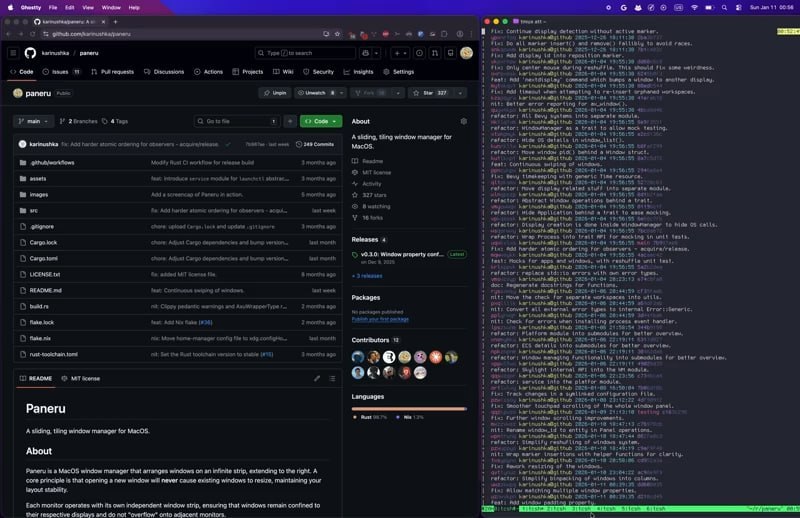Bookmark the page with the star icon
Screen dimensions: 800x518
(337, 34)
